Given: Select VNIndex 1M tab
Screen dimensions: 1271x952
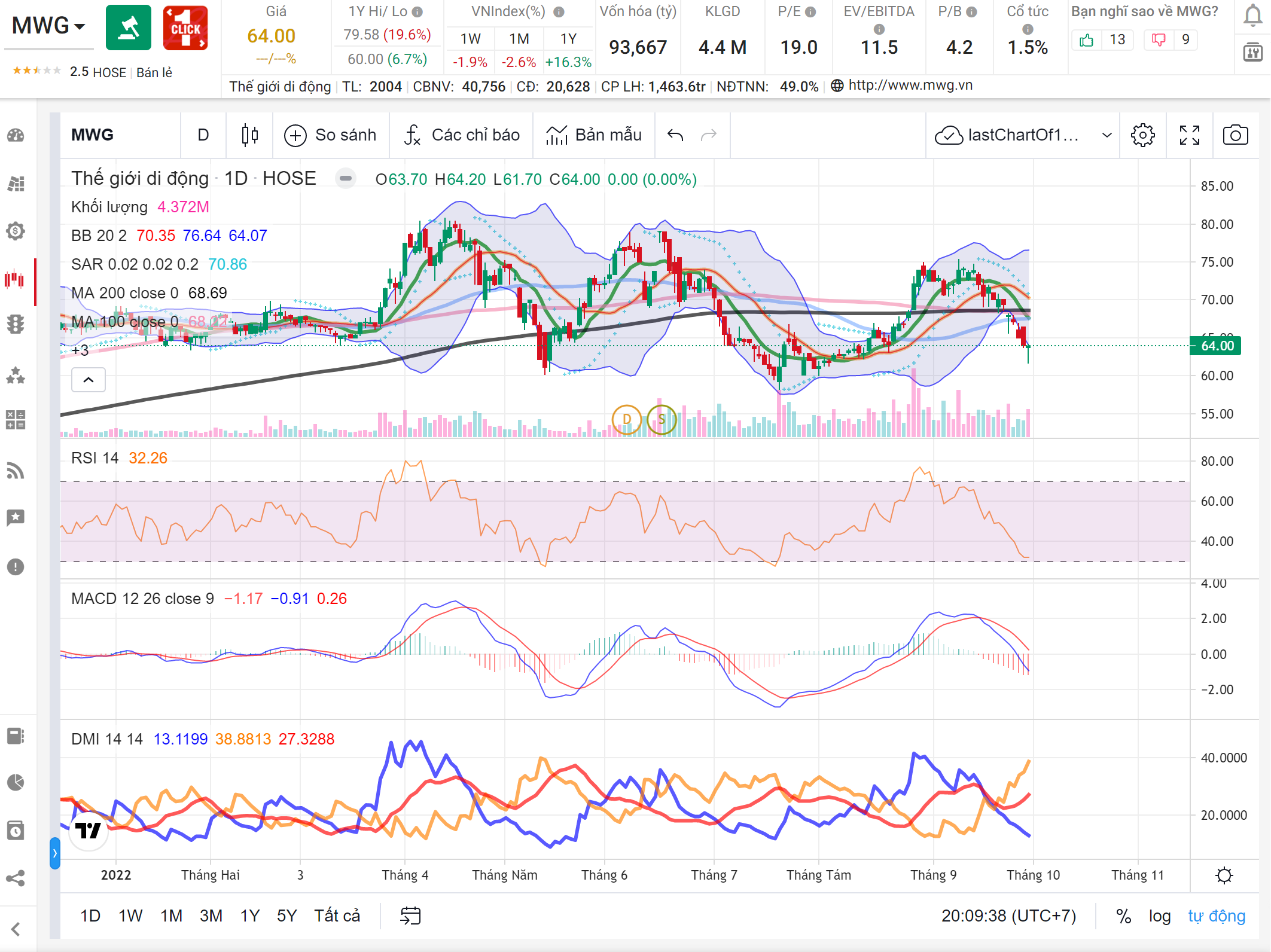Looking at the screenshot, I should [x=519, y=39].
